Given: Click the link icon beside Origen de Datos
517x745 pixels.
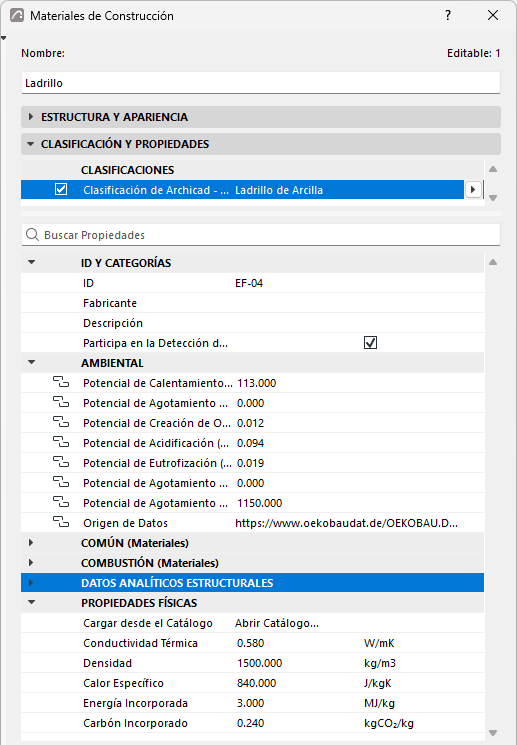Looking at the screenshot, I should [x=61, y=522].
